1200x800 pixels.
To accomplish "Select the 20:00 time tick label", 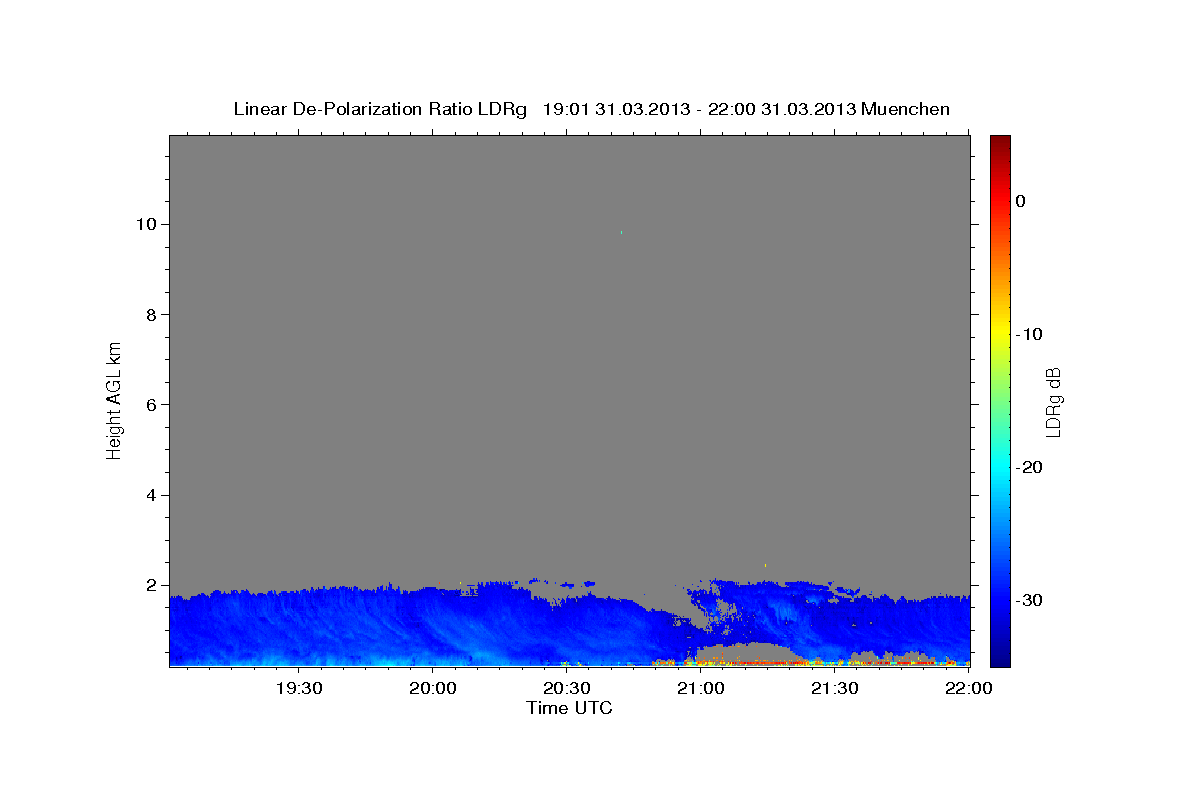I will click(x=432, y=688).
